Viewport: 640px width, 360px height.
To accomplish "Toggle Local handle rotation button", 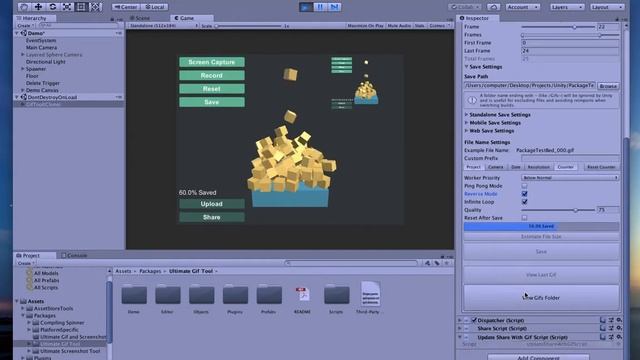I will point(155,7).
